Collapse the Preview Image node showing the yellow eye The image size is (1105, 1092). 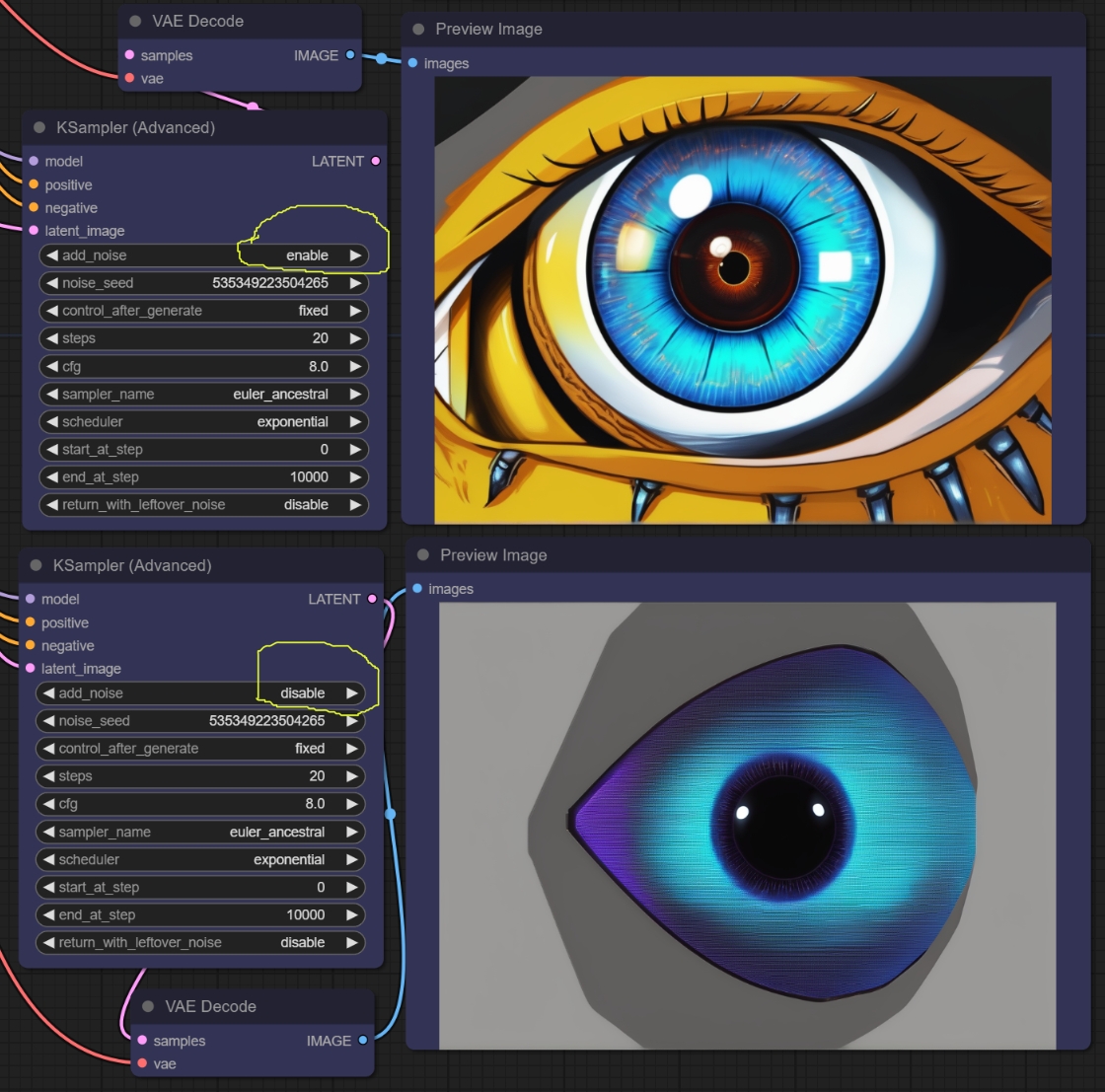click(x=418, y=30)
